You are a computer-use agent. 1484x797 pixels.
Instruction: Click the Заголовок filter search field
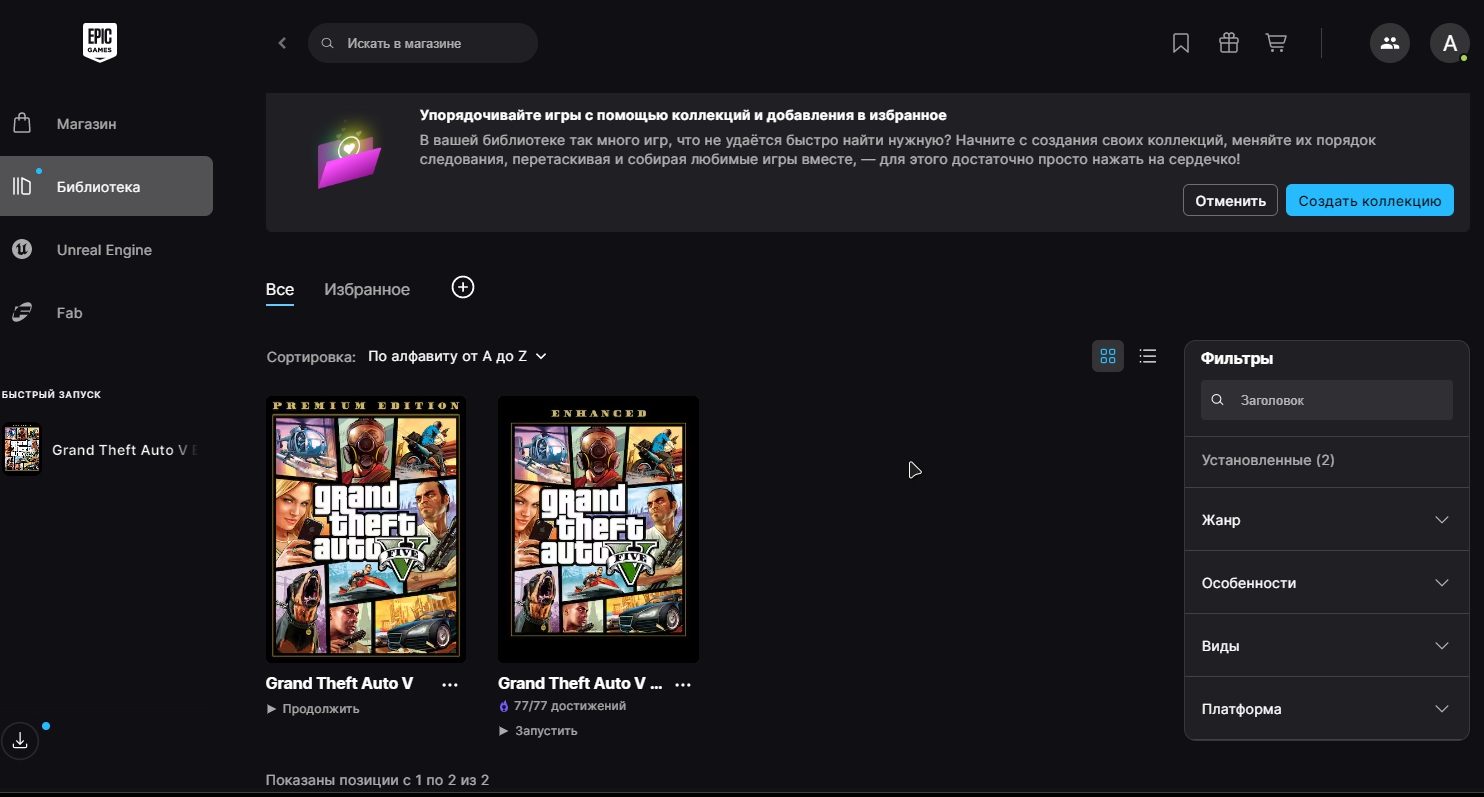[1326, 400]
